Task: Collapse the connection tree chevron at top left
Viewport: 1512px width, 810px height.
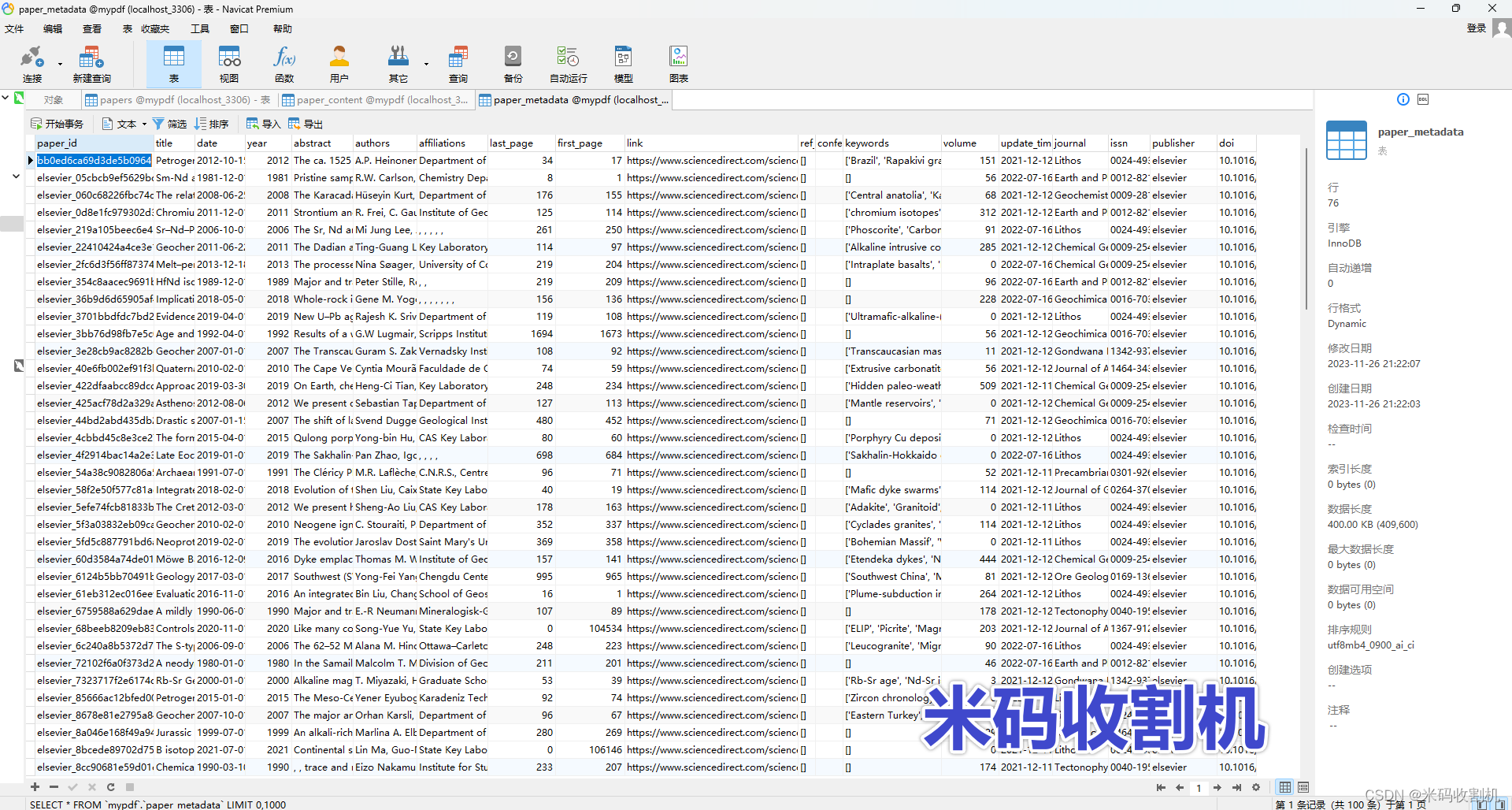Action: tap(6, 98)
